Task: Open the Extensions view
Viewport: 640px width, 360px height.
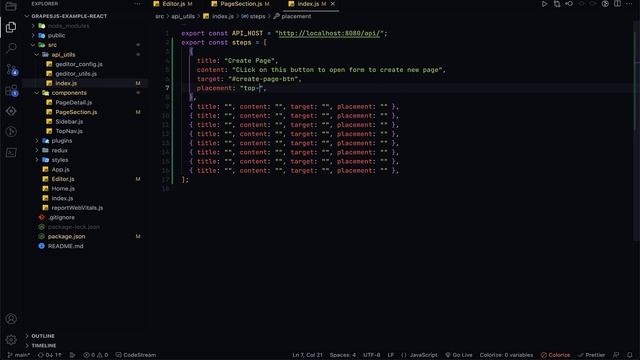Action: [11, 90]
